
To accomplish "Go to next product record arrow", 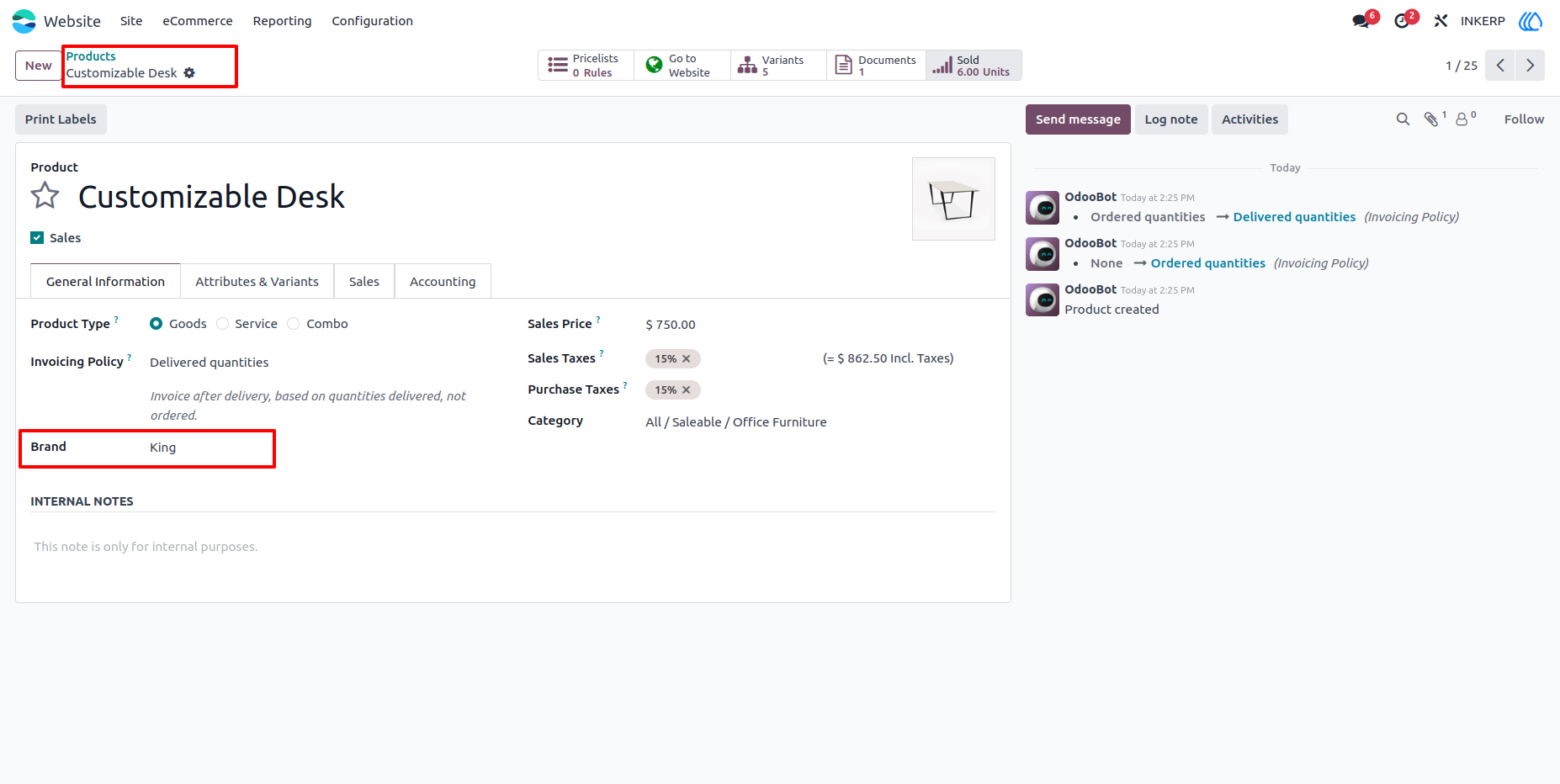I will coord(1530,66).
